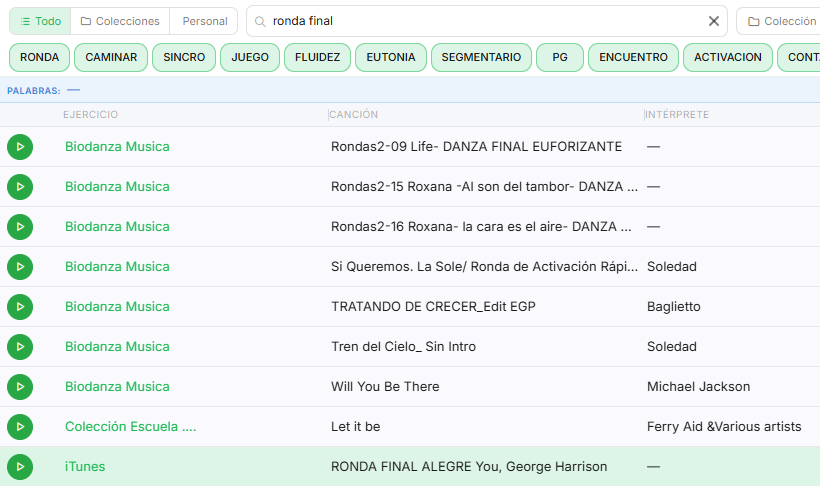Screen dimensions: 820x486
Task: Play the Let it be track
Action: tap(20, 427)
